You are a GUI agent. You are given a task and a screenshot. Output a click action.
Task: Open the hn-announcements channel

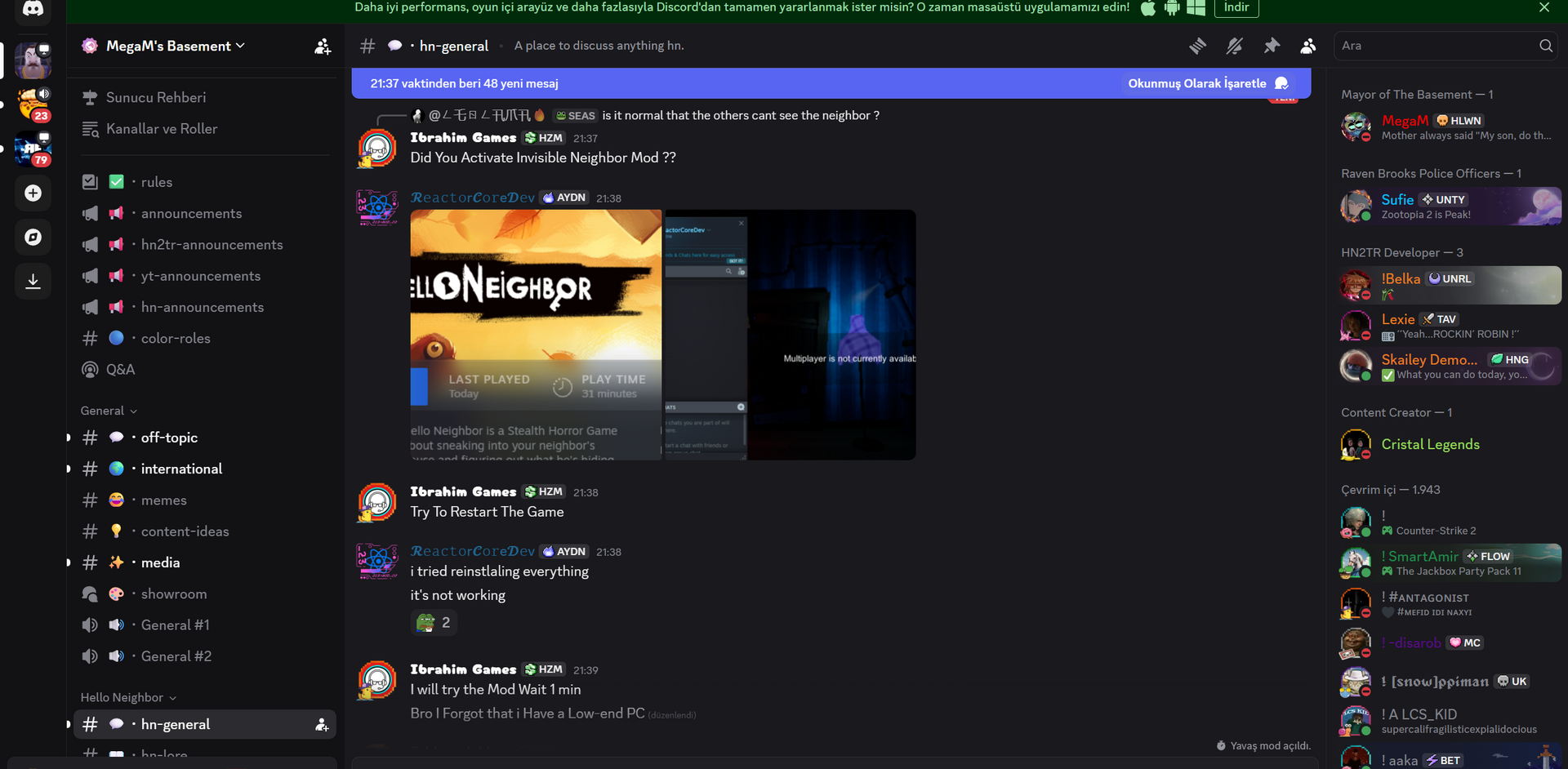(x=205, y=307)
